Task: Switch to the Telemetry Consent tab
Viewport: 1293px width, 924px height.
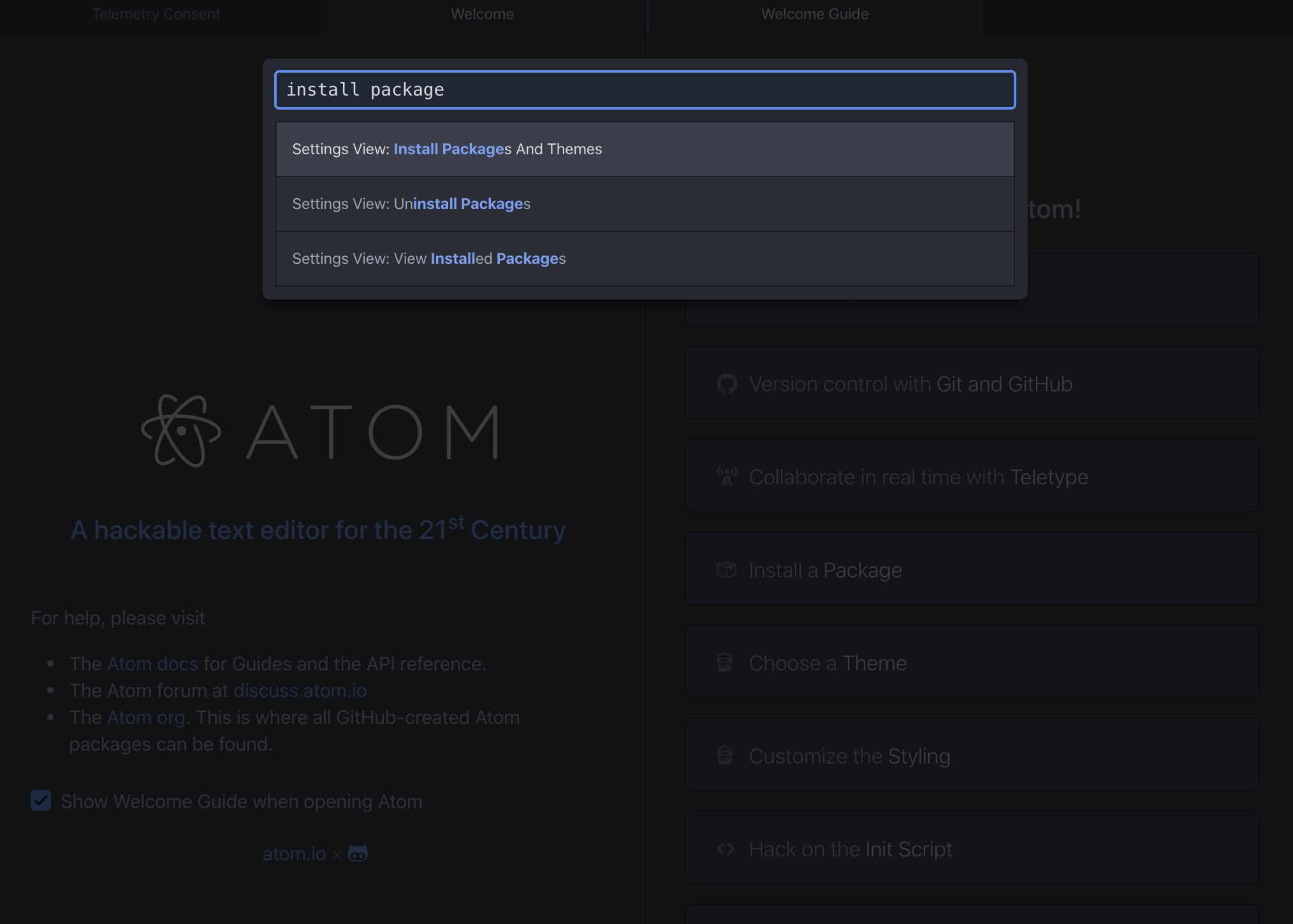Action: tap(156, 14)
